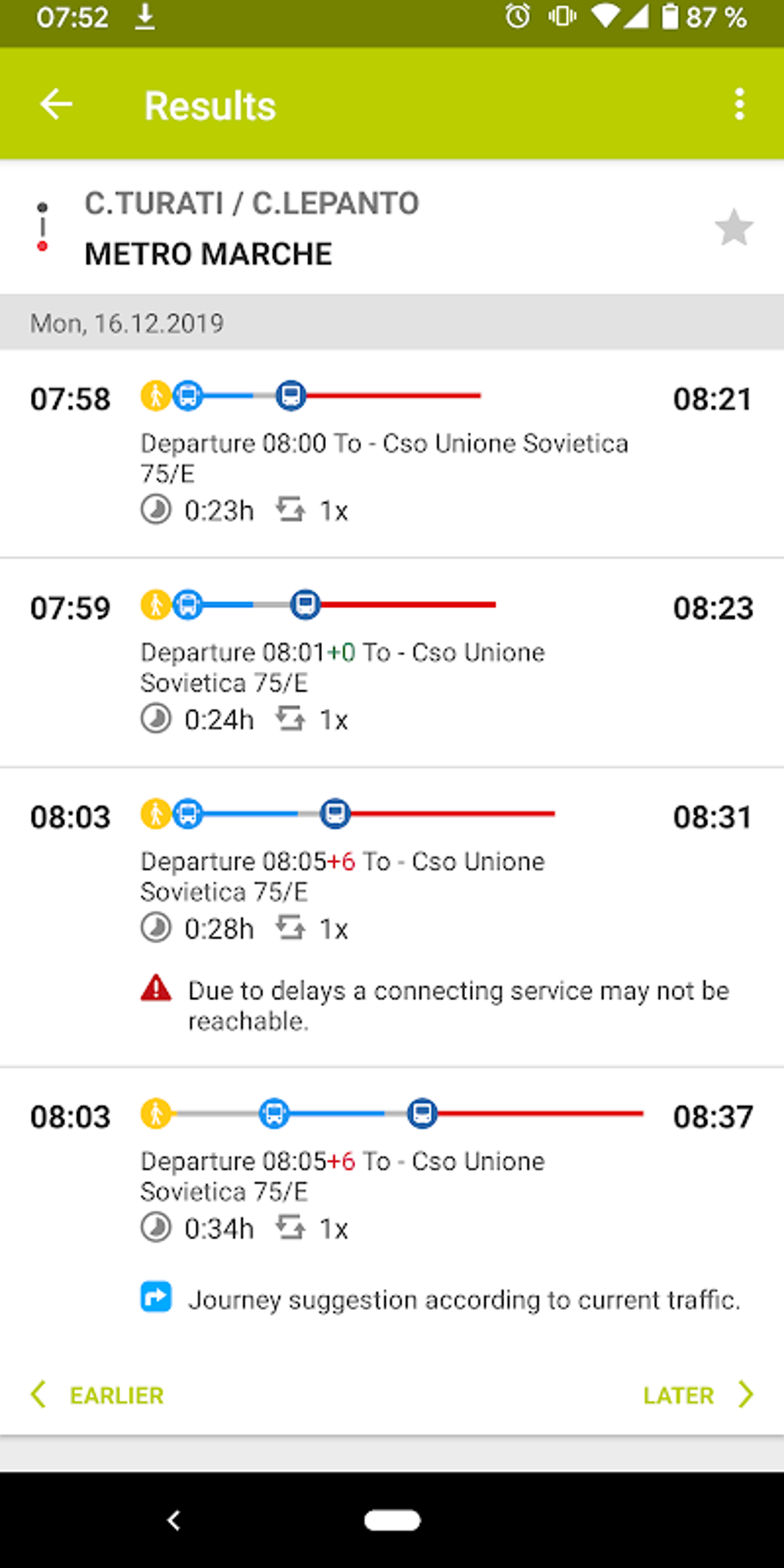Click the left chevron beside Earlier
Image resolution: width=784 pixels, height=1568 pixels.
click(x=38, y=1394)
